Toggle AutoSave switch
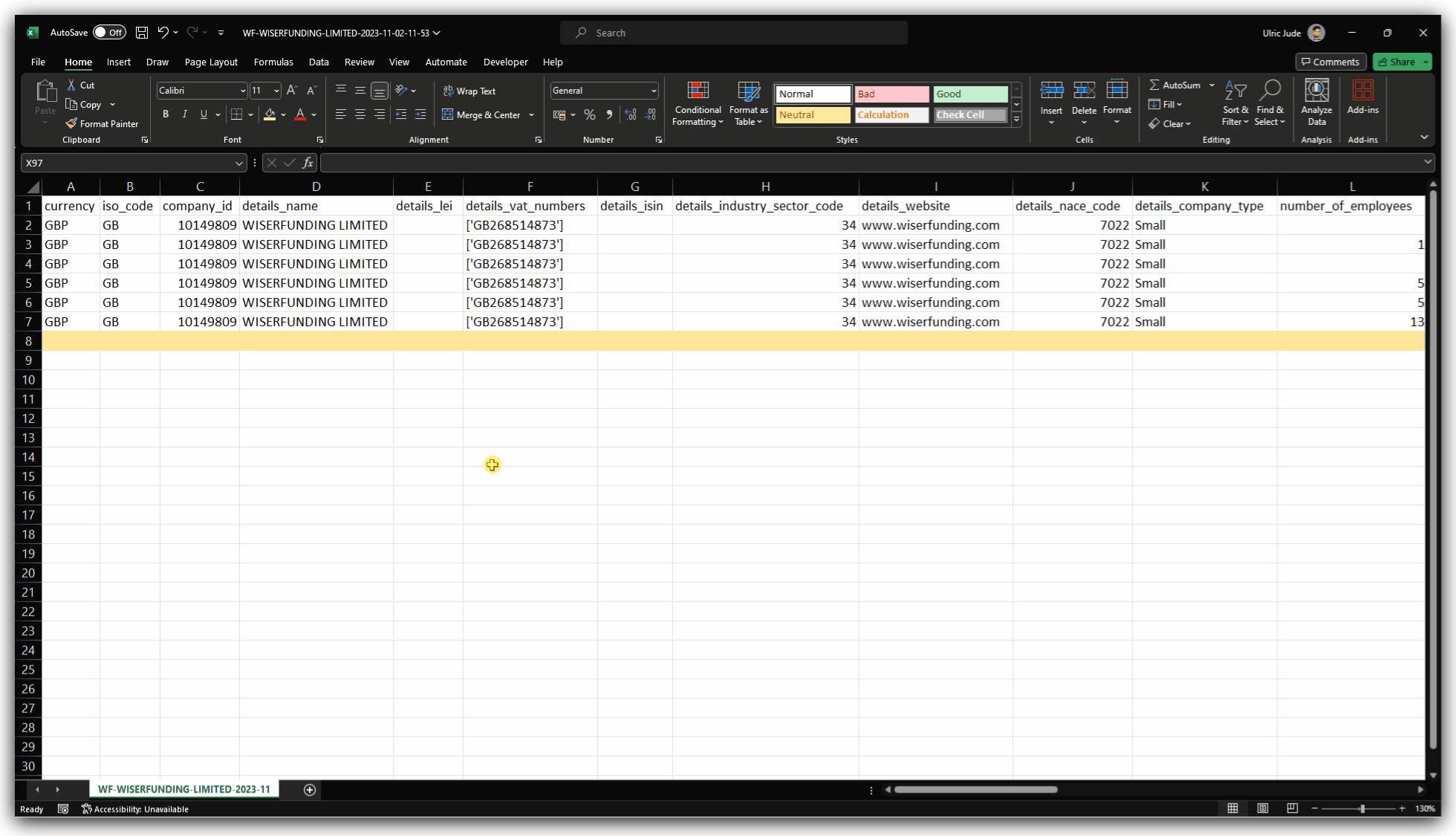The height and width of the screenshot is (836, 1456). [x=110, y=33]
